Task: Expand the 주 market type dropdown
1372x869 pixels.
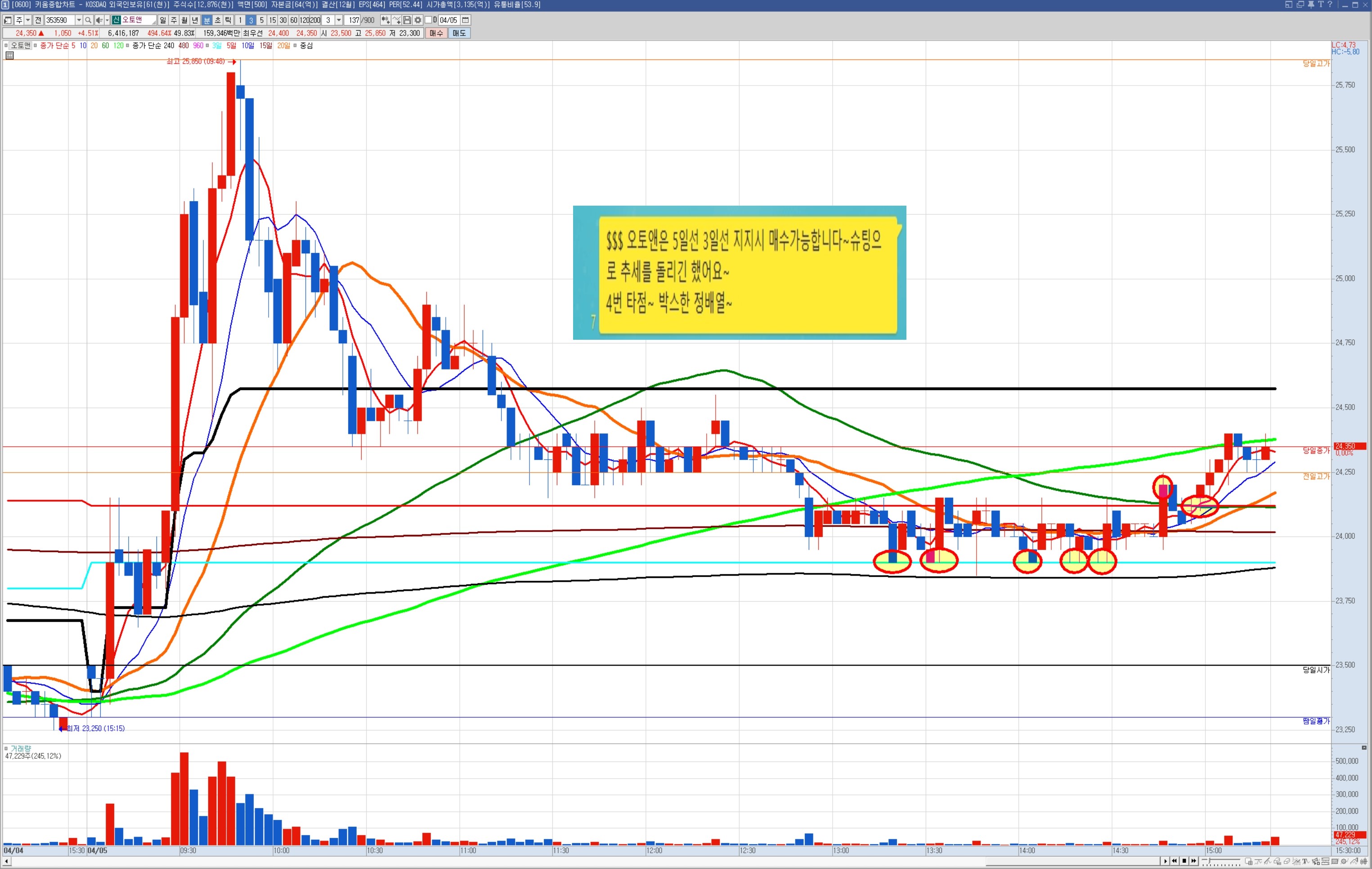Action: coord(27,20)
